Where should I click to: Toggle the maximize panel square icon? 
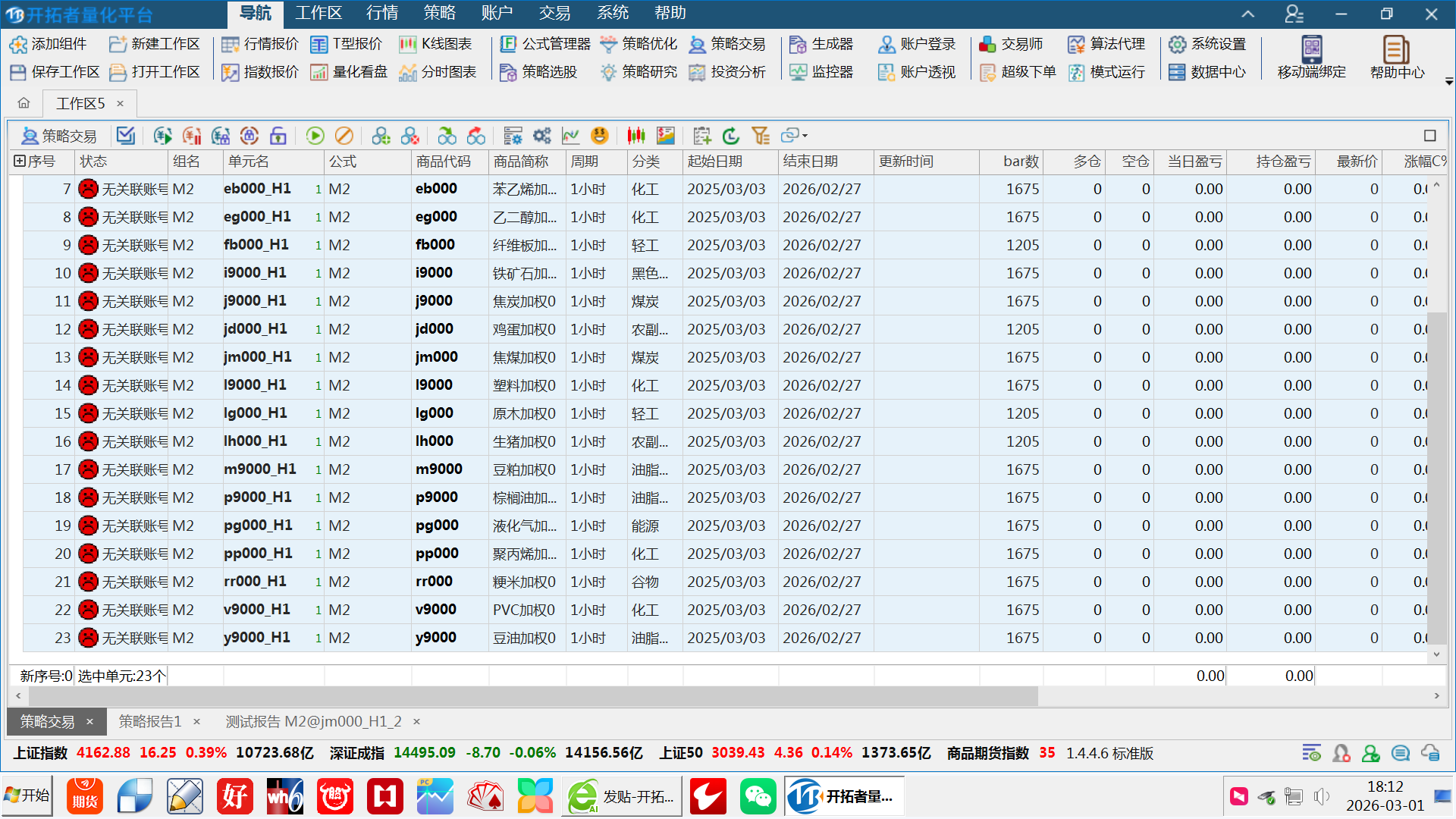coord(1429,136)
